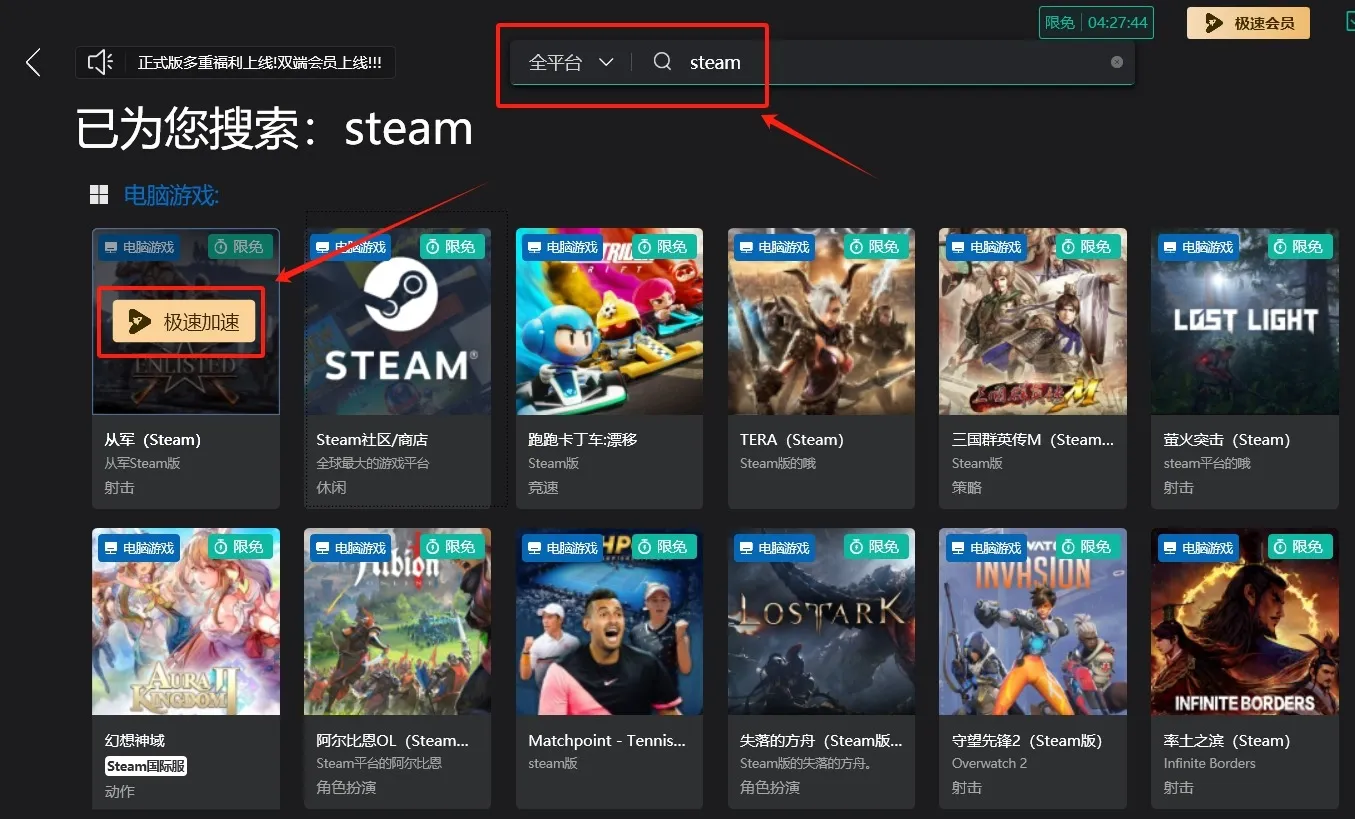Click 电脑游戏 tag on 萤火突击 card

(x=1199, y=247)
